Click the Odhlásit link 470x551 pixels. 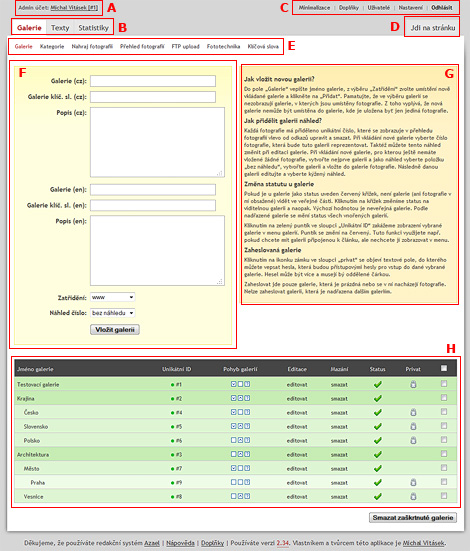(442, 7)
